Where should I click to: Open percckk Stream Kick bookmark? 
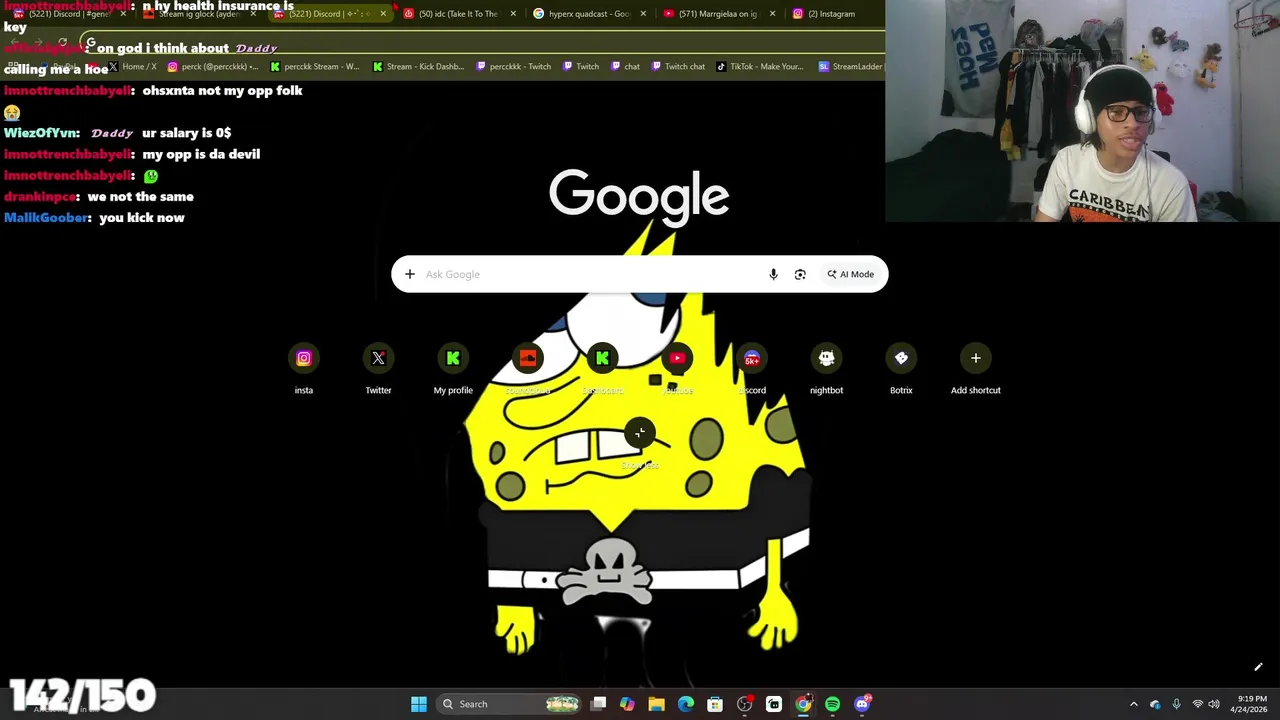(x=315, y=67)
